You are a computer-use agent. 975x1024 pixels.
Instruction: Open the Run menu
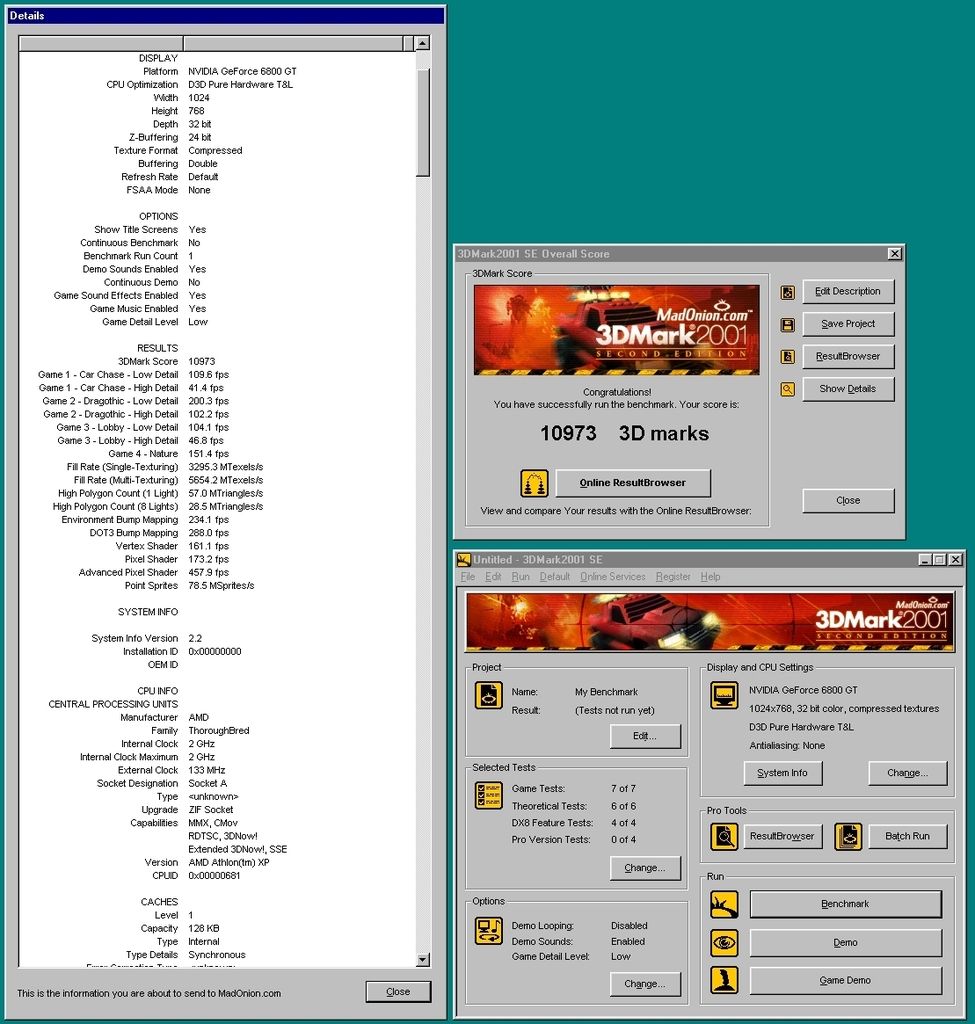[x=520, y=577]
